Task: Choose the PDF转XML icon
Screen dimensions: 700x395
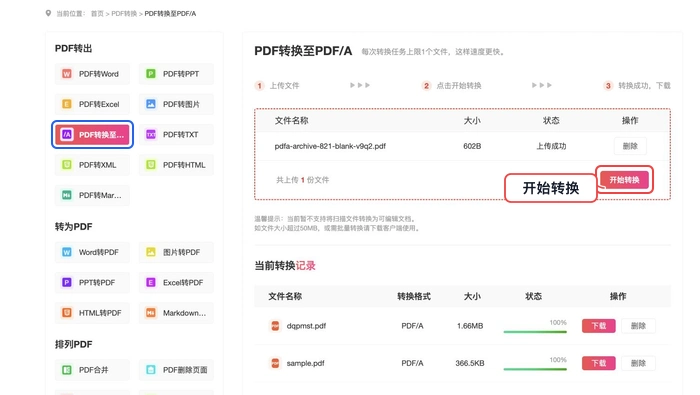Action: 67,165
